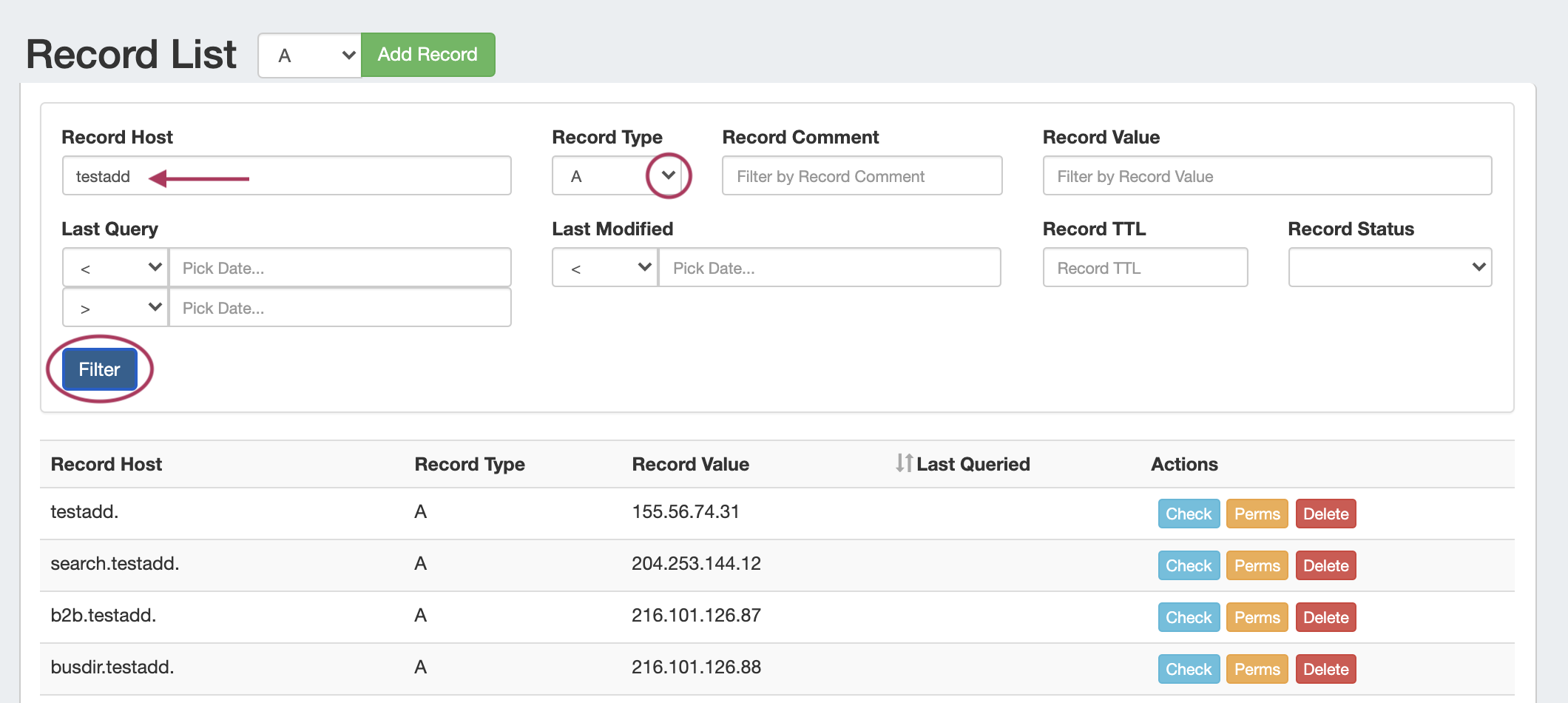1568x703 pixels.
Task: Click the Record TTL input field
Action: point(1144,268)
